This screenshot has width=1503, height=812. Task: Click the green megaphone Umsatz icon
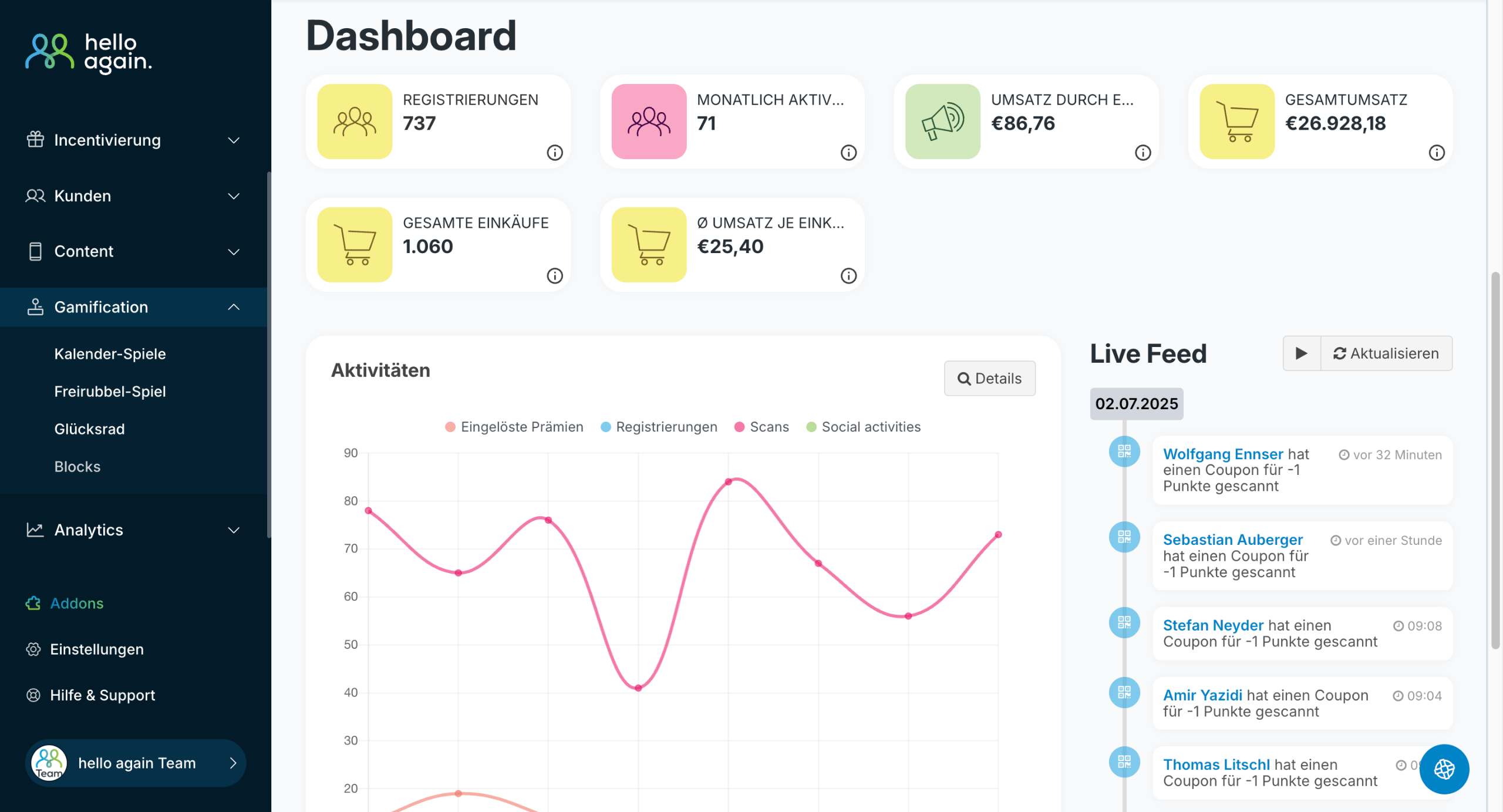[x=942, y=122]
